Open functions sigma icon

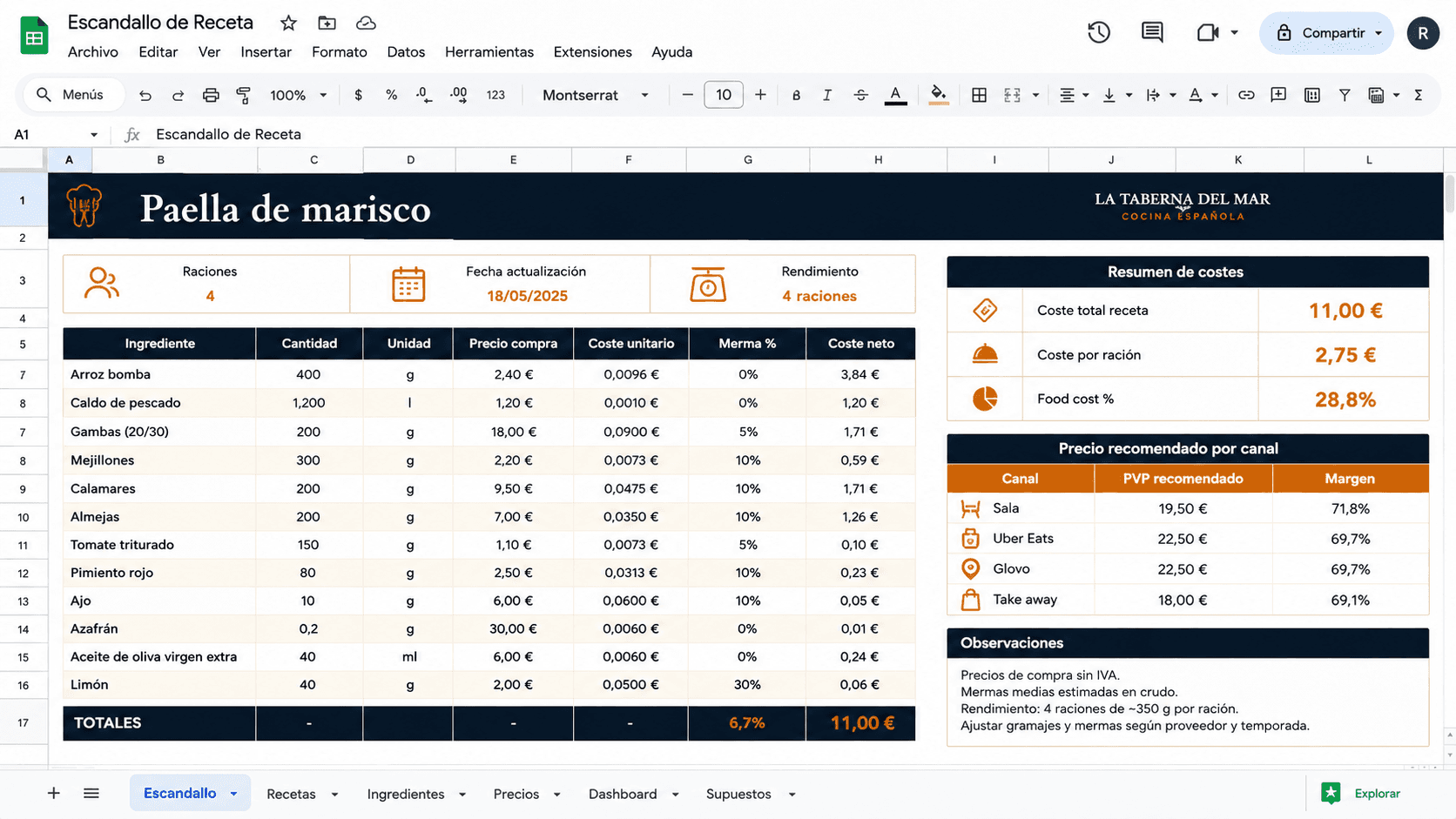click(x=1419, y=95)
